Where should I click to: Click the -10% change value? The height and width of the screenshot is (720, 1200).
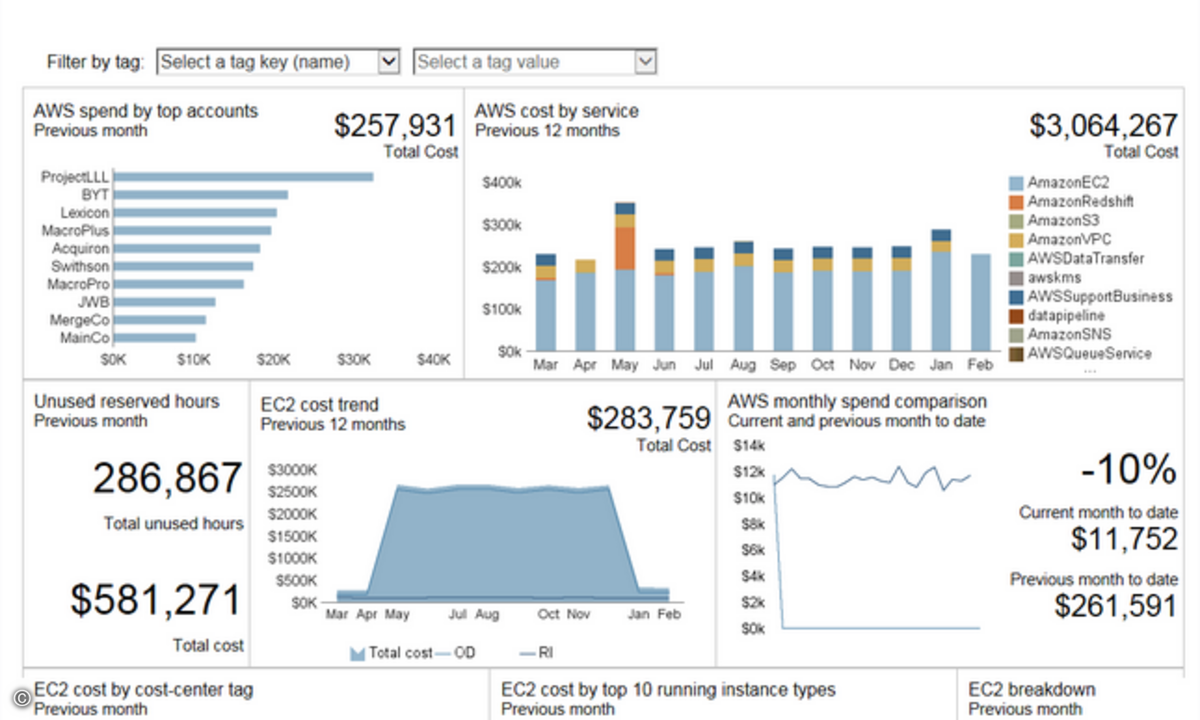1130,468
